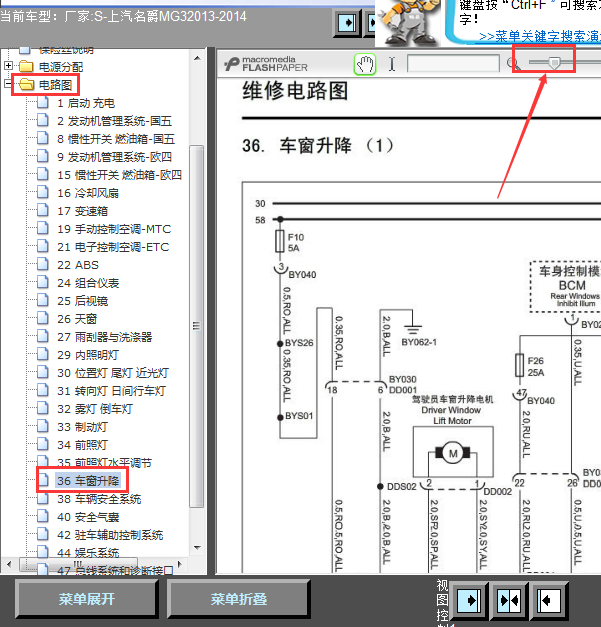Click bottom view-control center-split button
601x627 pixels.
pos(509,600)
